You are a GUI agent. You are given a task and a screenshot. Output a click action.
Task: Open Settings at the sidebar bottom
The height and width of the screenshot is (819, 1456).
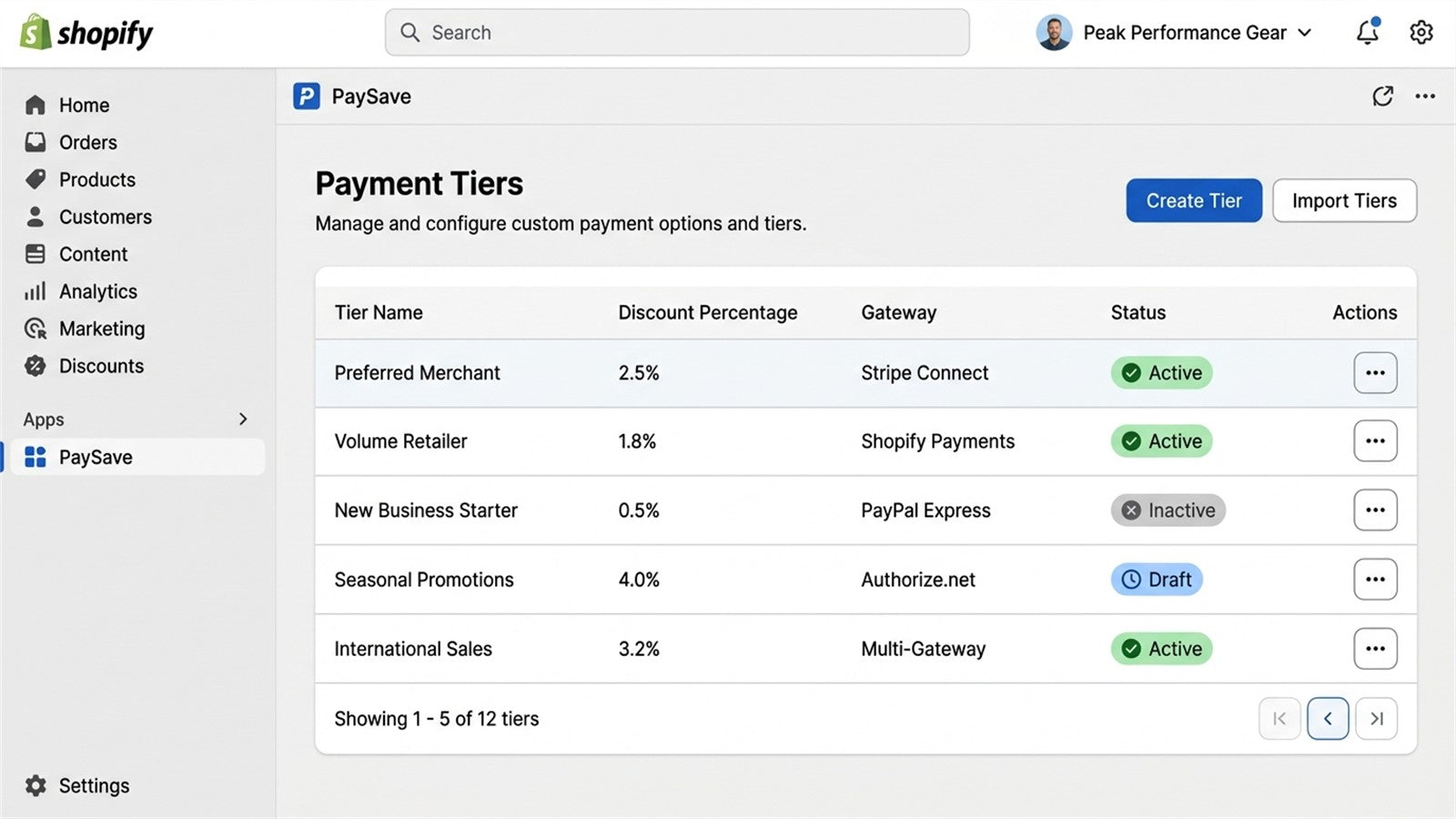(77, 785)
